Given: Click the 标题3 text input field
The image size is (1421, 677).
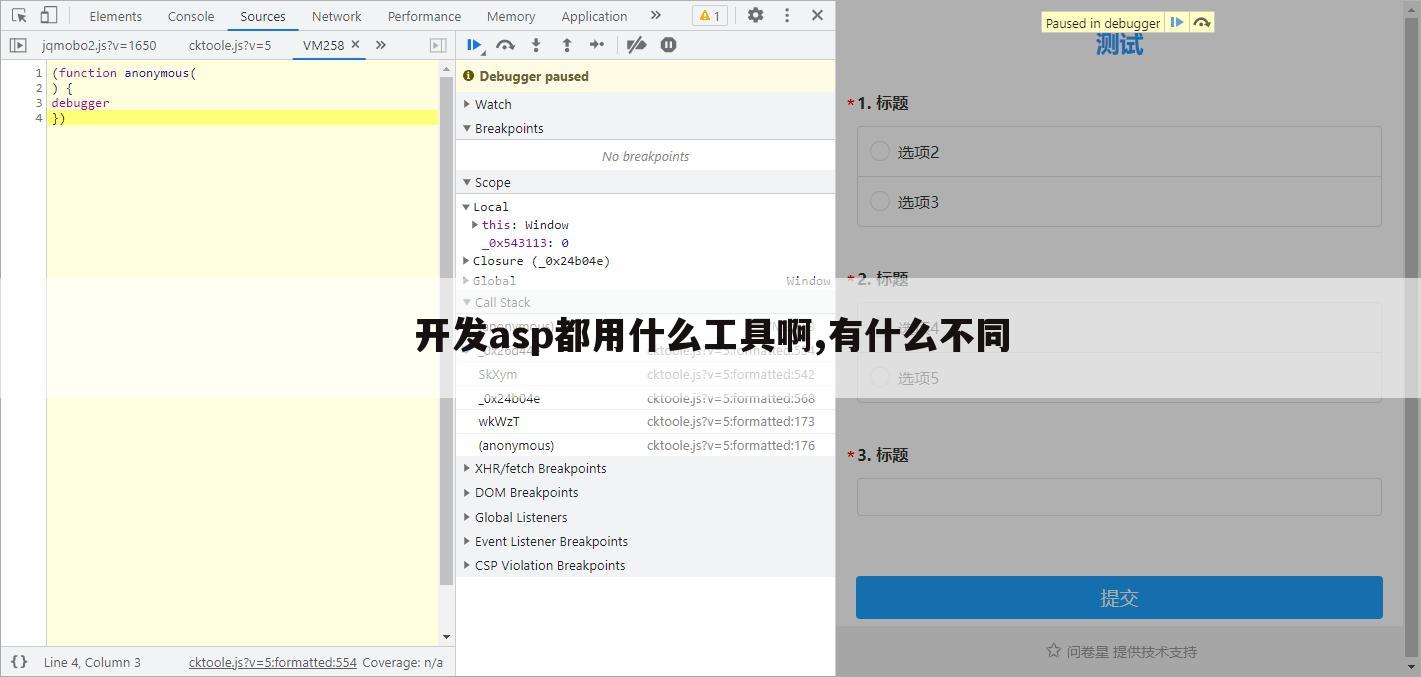Looking at the screenshot, I should (1118, 496).
